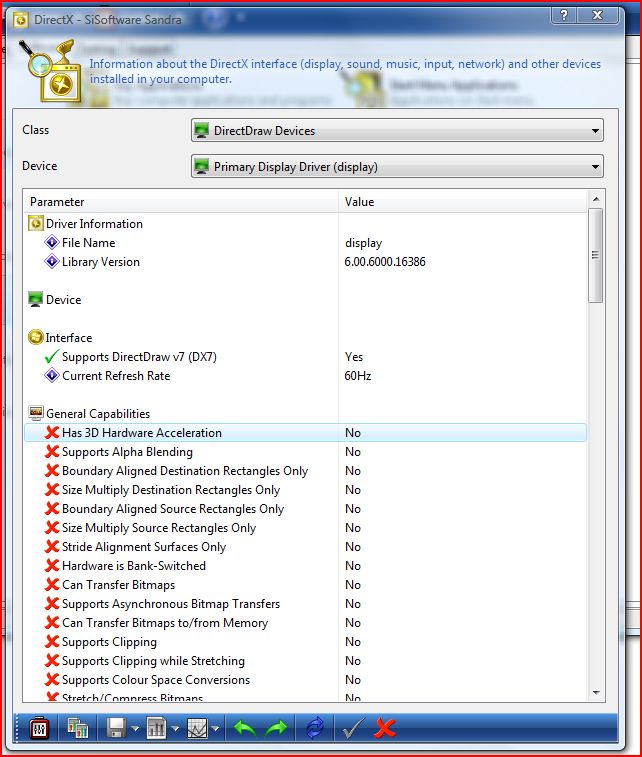The height and width of the screenshot is (757, 642).
Task: Click the monitor icon beside the Device group
Action: [x=36, y=299]
